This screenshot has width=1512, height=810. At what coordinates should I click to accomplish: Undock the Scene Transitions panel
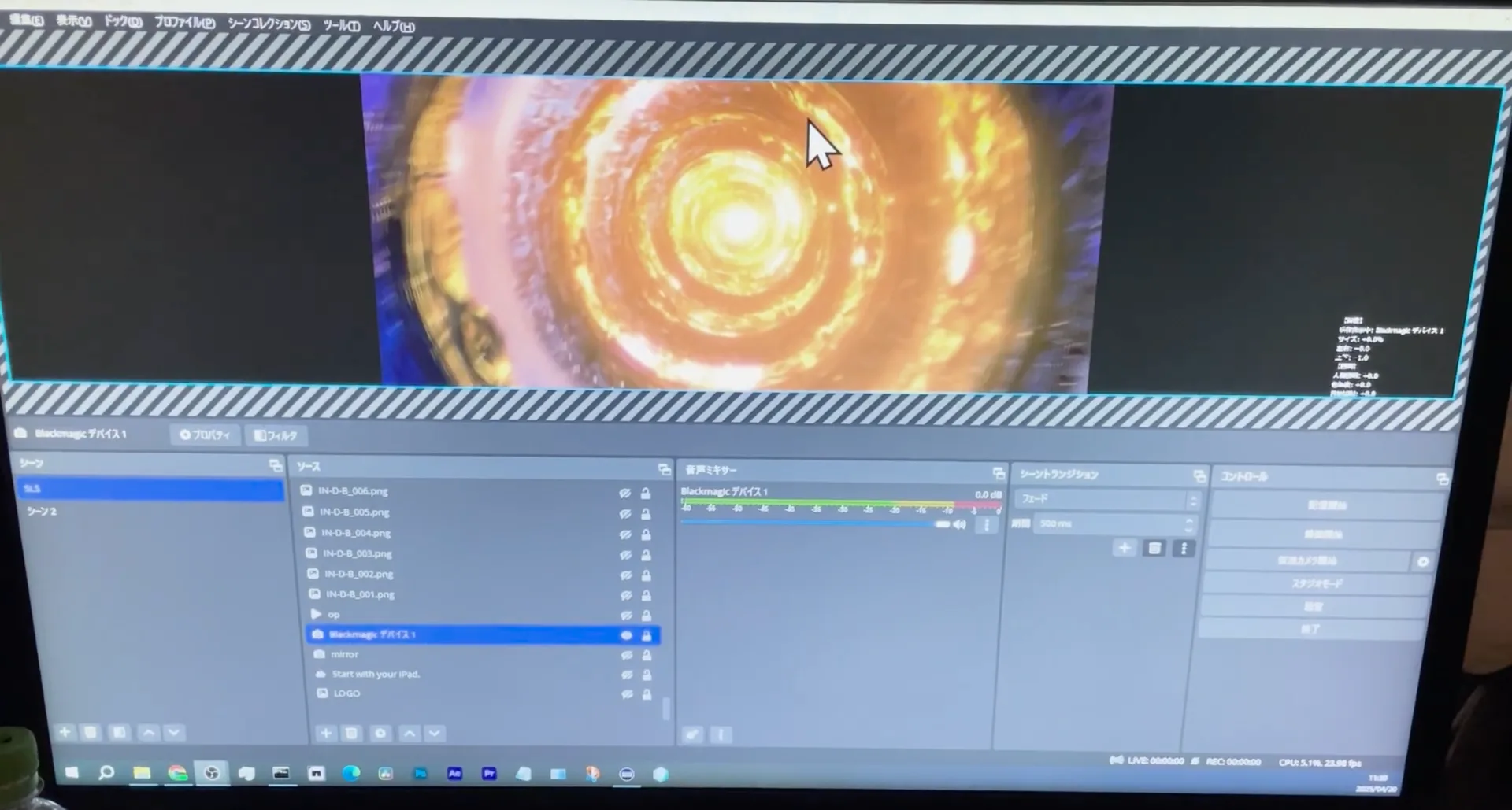tap(1199, 475)
